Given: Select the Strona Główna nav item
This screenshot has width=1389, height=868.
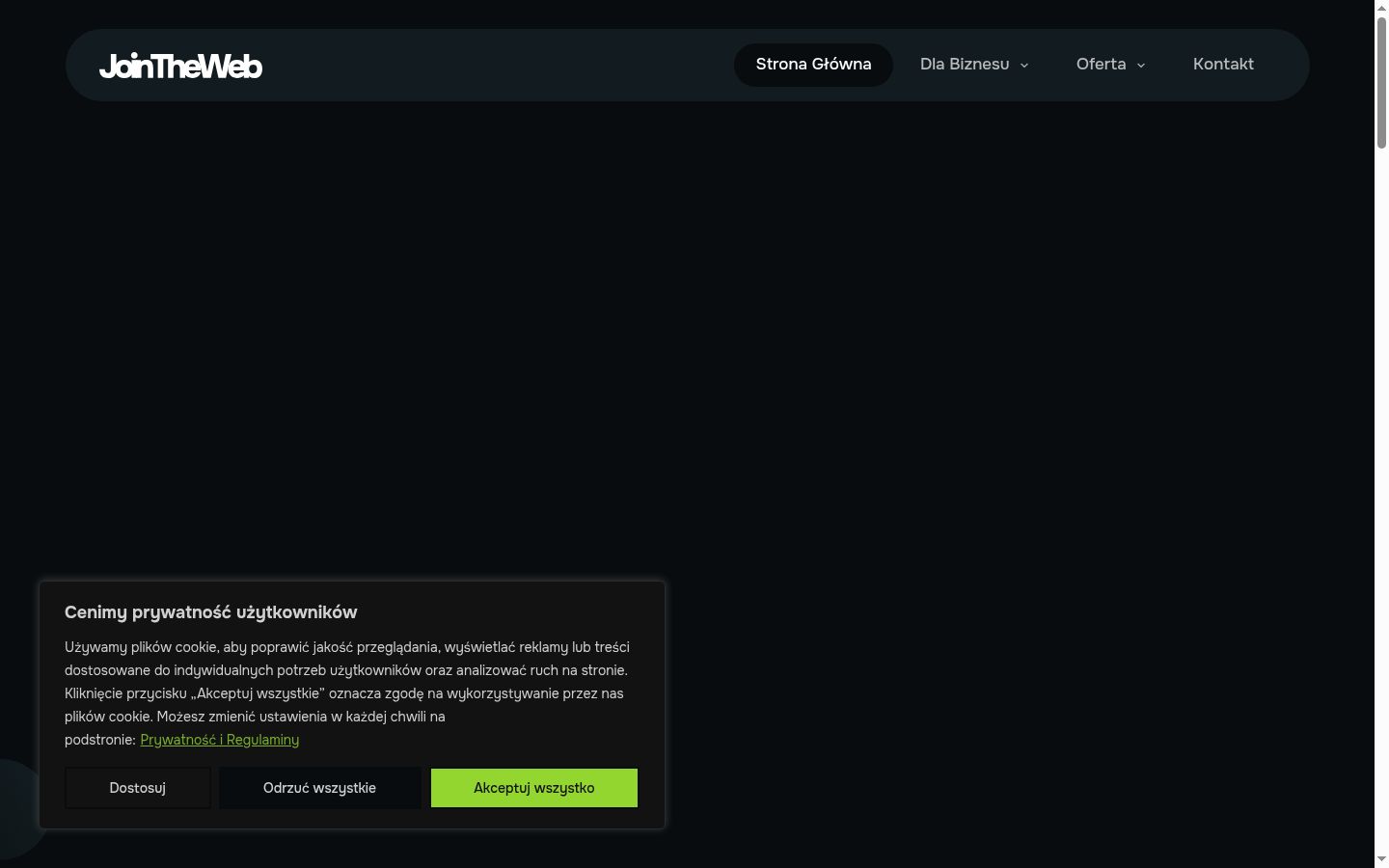Looking at the screenshot, I should (813, 65).
